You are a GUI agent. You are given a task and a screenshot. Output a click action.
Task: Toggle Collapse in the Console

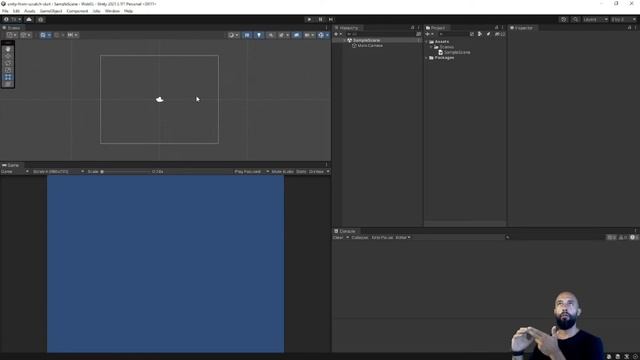(x=360, y=238)
